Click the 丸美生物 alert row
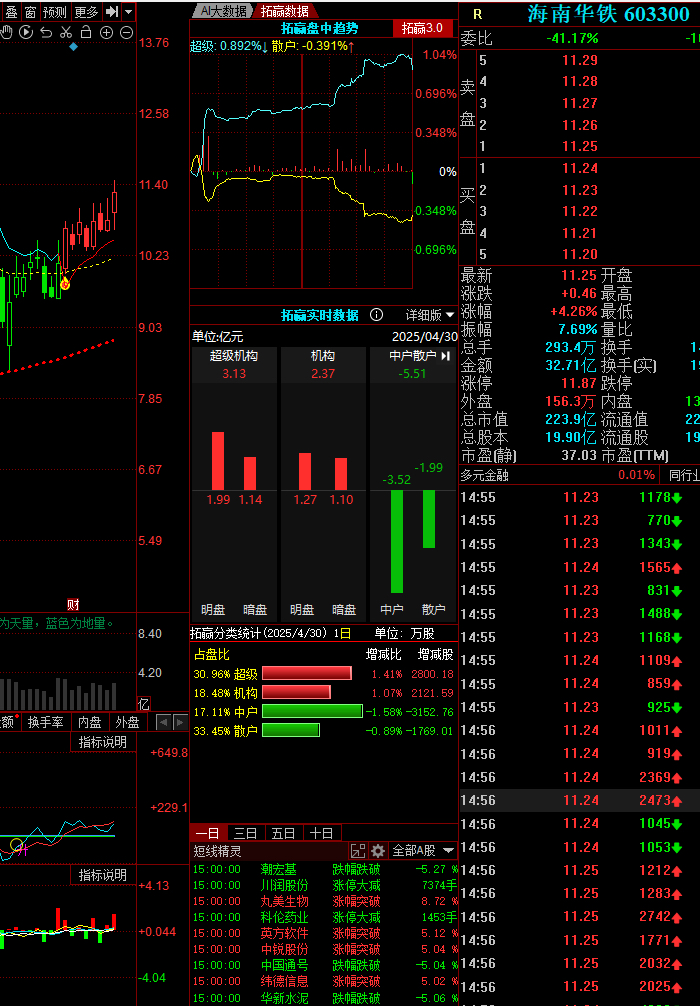 coord(325,901)
